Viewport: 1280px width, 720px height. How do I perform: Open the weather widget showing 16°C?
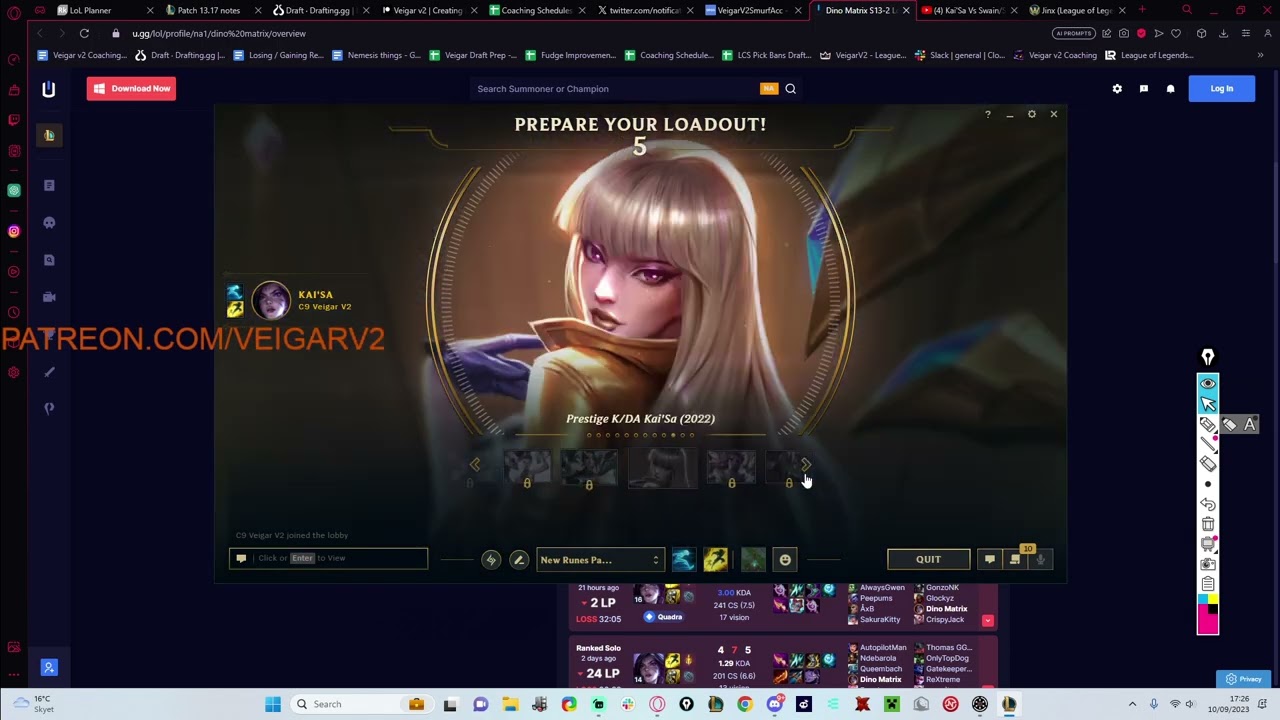33,704
